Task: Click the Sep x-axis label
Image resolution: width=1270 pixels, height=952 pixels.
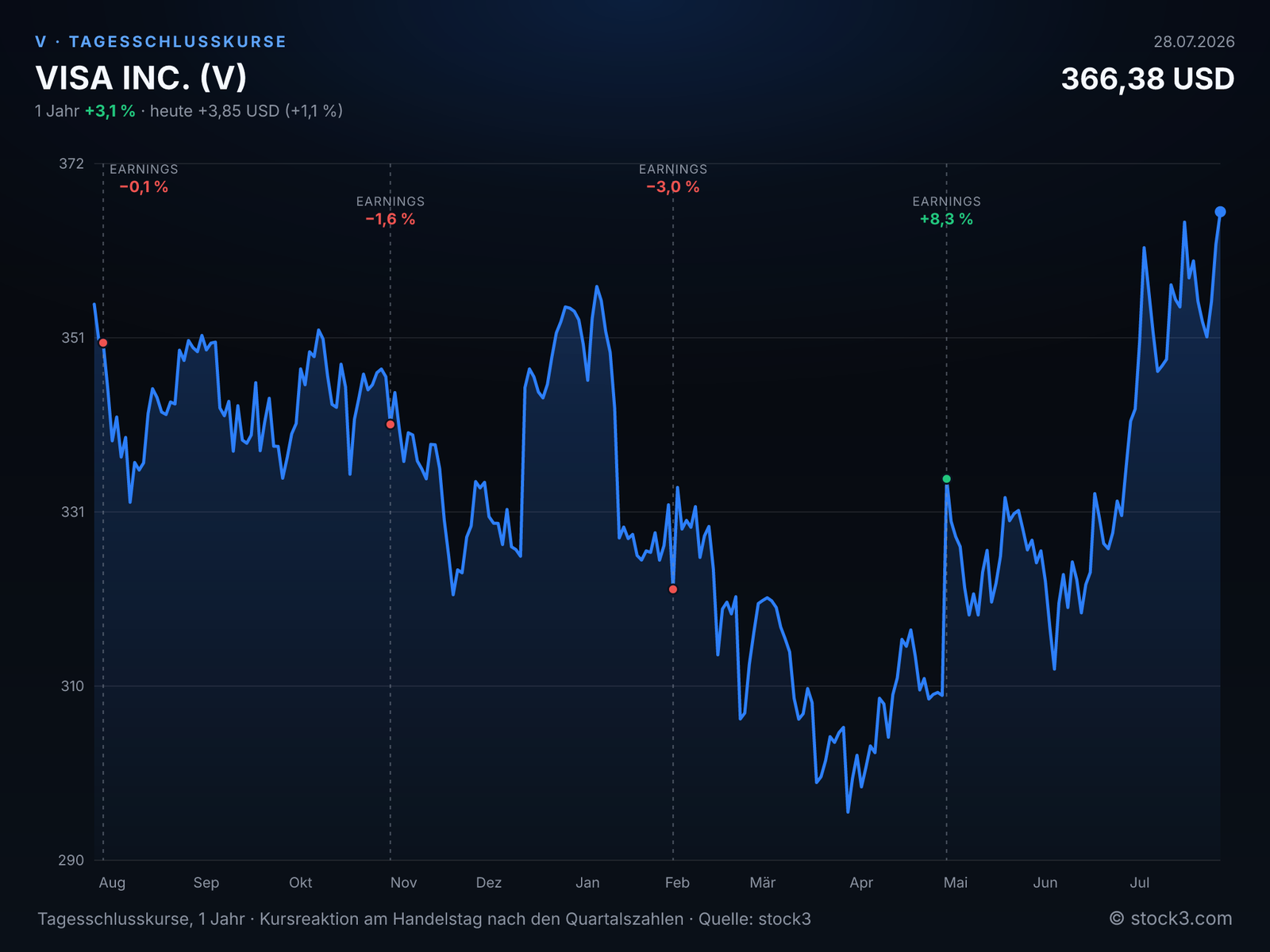Action: point(206,883)
